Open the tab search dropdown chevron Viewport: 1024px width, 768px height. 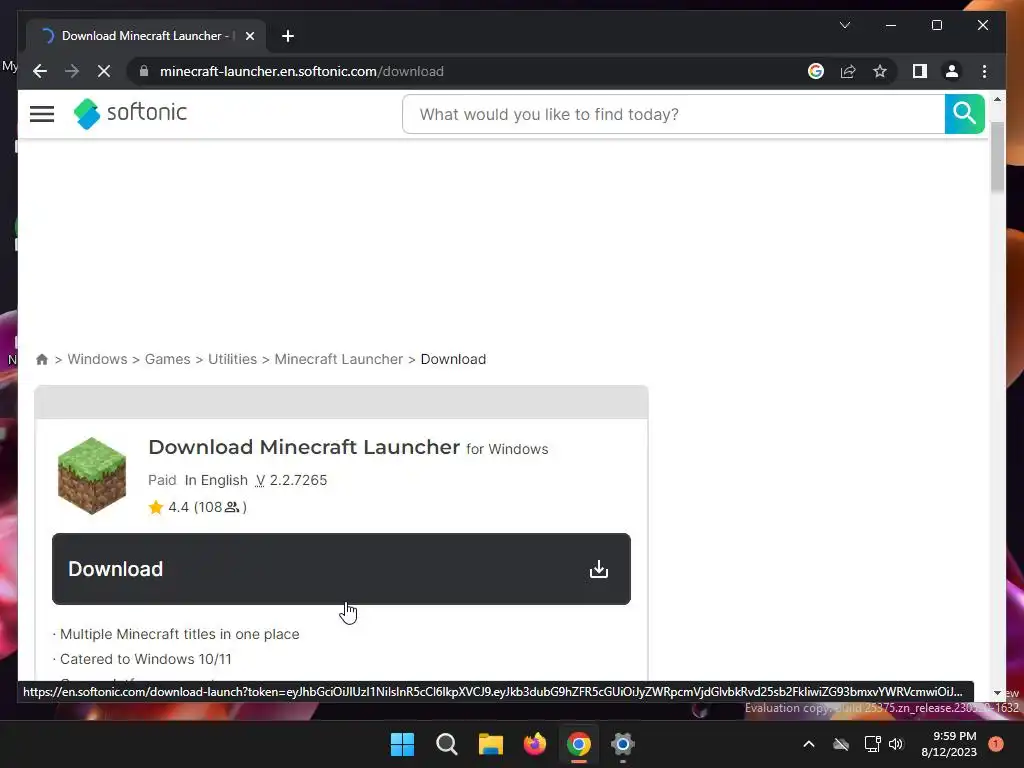point(844,25)
